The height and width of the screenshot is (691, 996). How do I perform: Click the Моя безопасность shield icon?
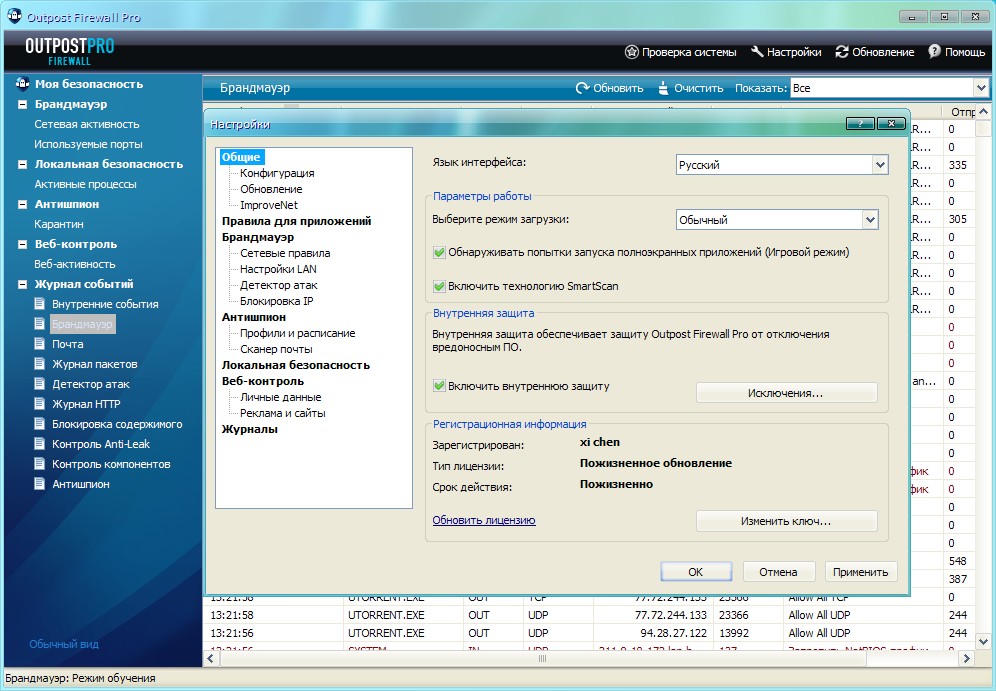tap(22, 83)
